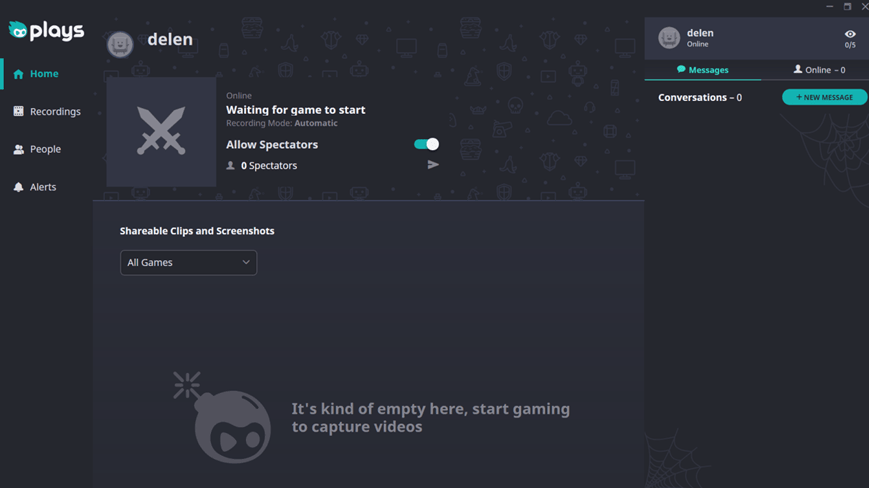Viewport: 869px width, 488px height.
Task: Switch to the Online – 0 tab
Action: 819,70
